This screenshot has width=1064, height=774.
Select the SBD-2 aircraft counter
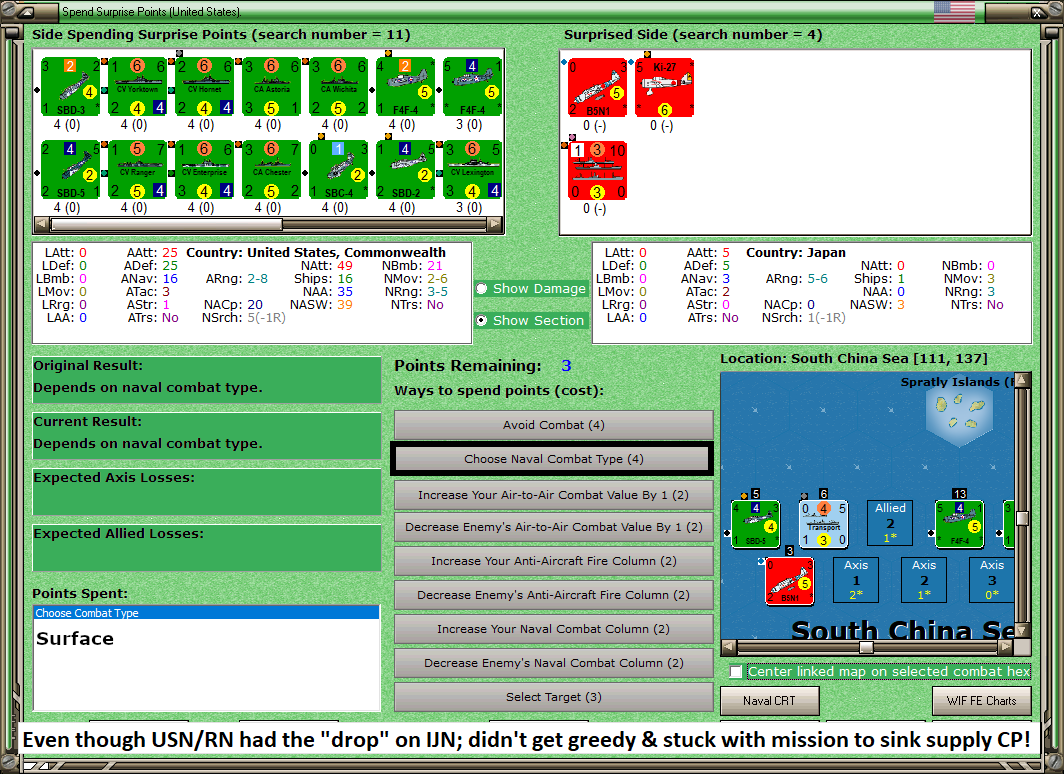pyautogui.click(x=405, y=170)
